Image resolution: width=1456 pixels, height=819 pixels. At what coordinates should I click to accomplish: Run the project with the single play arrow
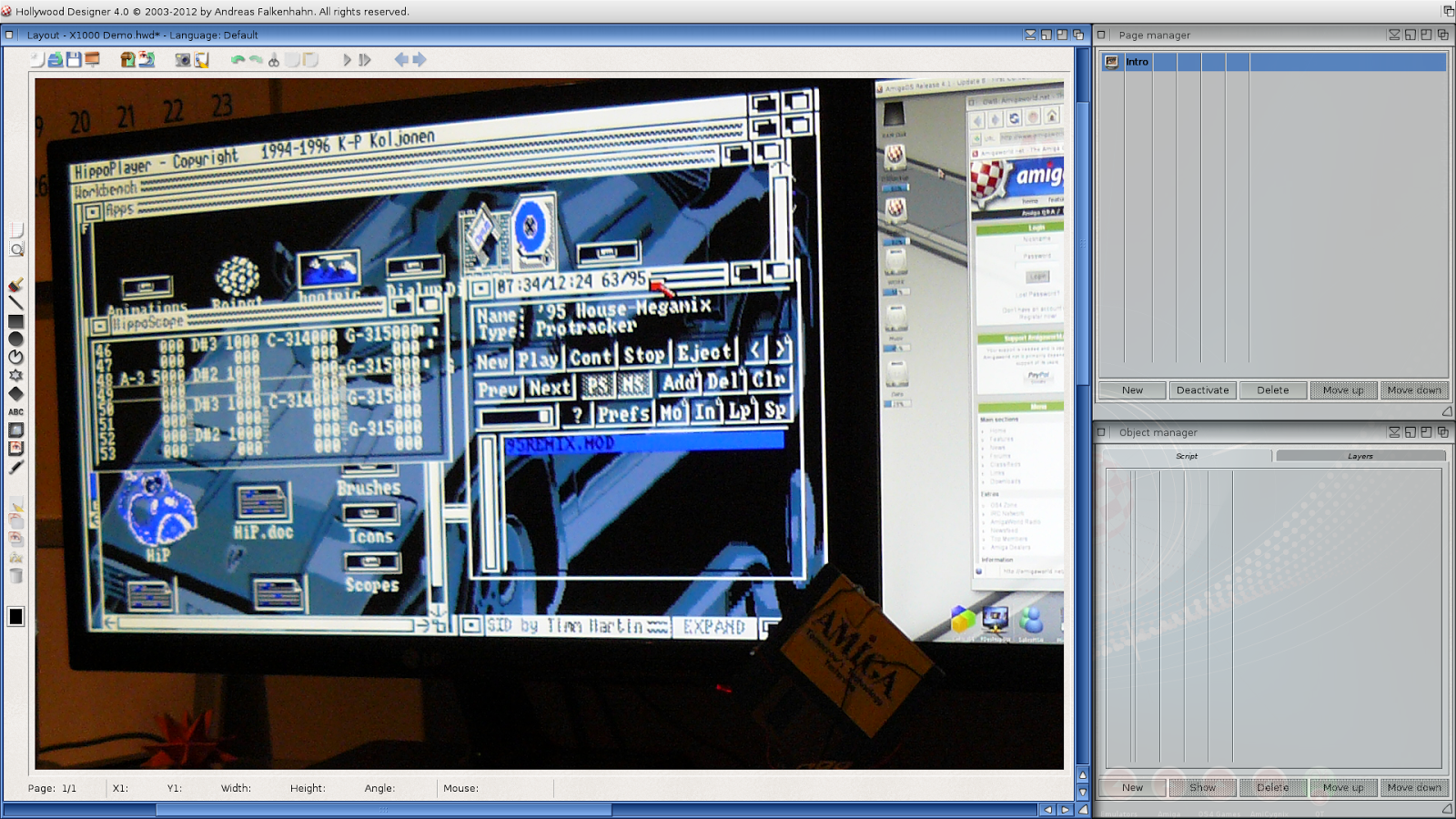[x=347, y=60]
